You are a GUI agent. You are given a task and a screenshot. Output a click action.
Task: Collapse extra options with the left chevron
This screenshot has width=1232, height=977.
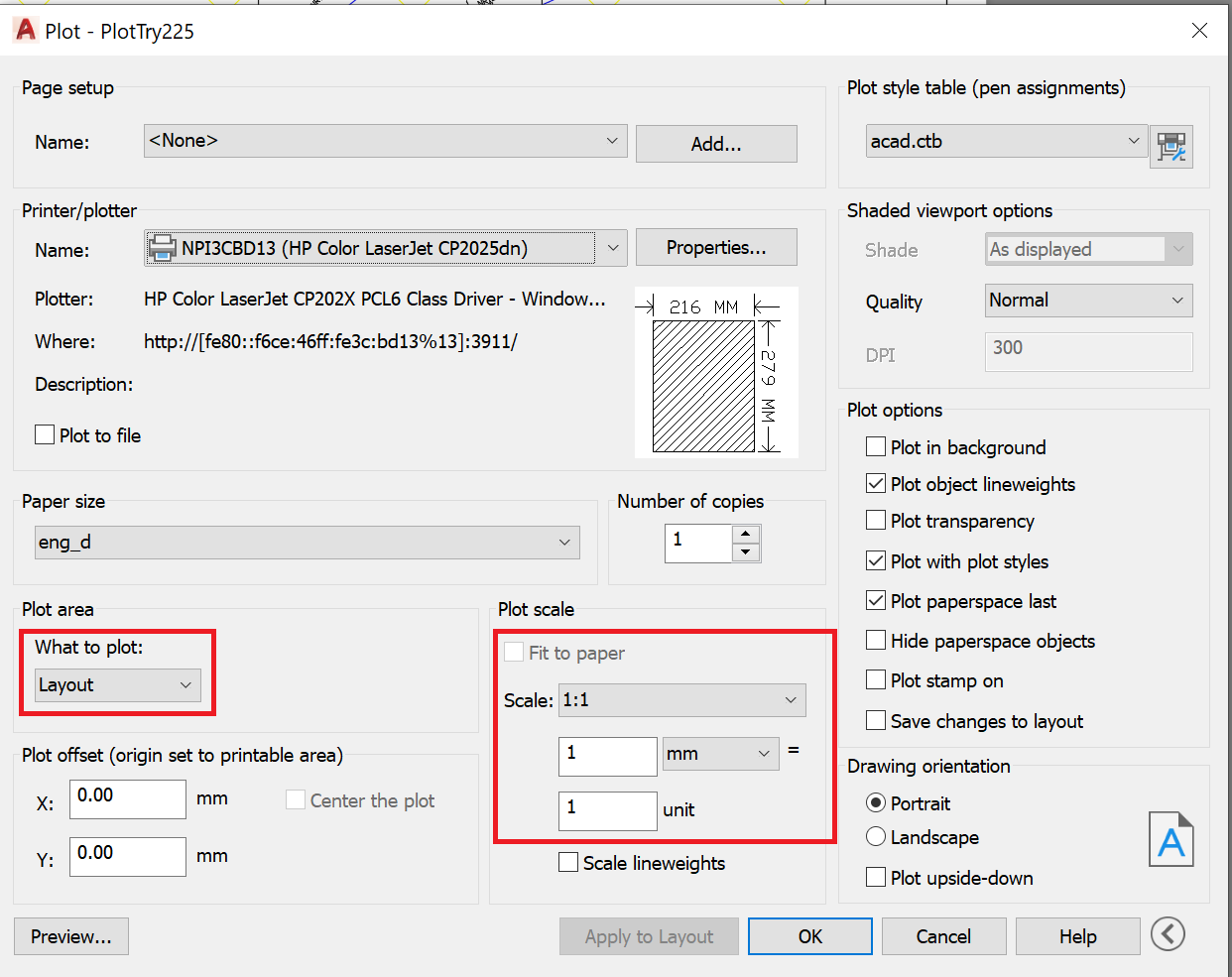[1168, 933]
